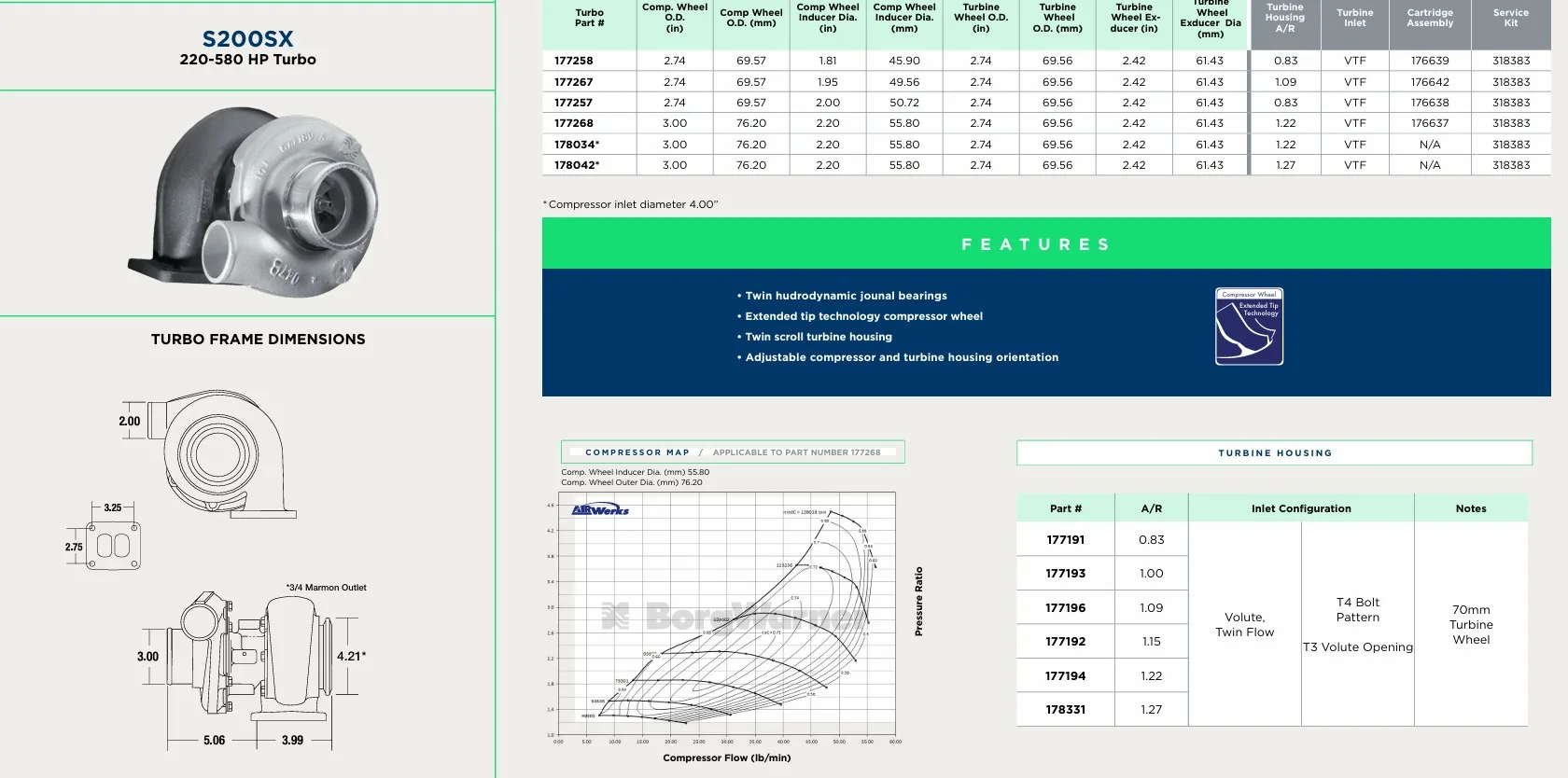Click the Comp. Wheel Outer Dia. 76.20 line
The height and width of the screenshot is (778, 1568).
tap(632, 482)
